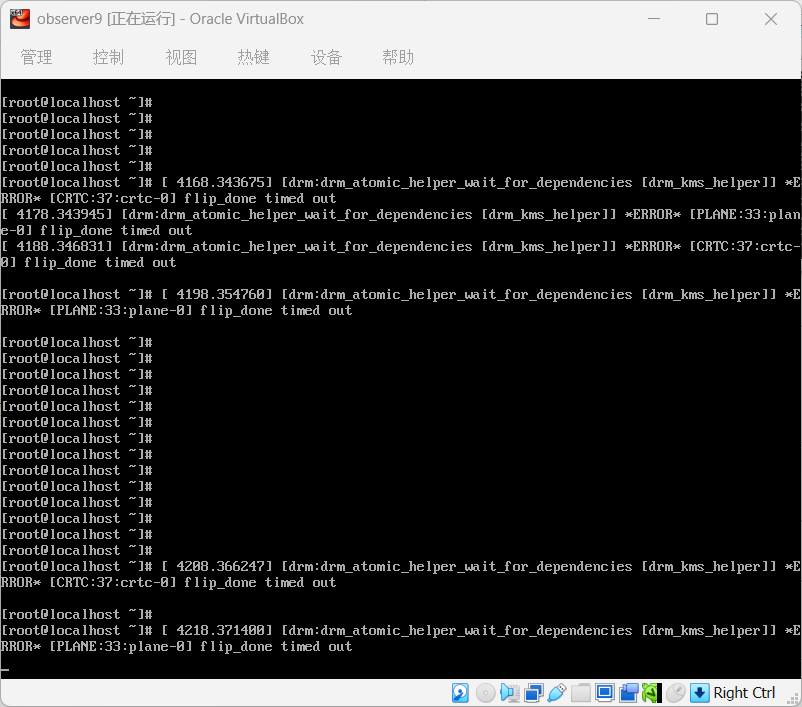Expand the 设备 menu
The height and width of the screenshot is (707, 802).
(x=326, y=57)
